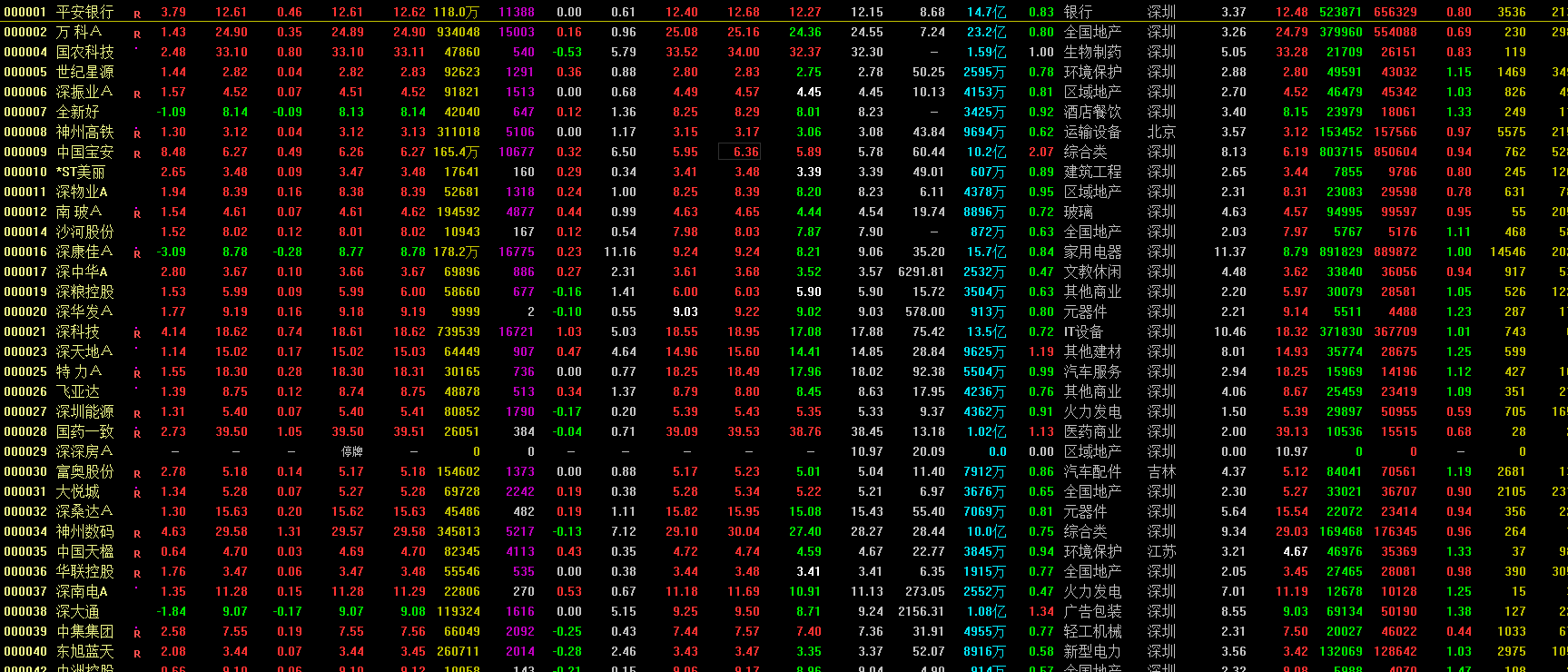Click the 6291.81 value in 深中华A row
1568x672 pixels.
click(x=921, y=272)
